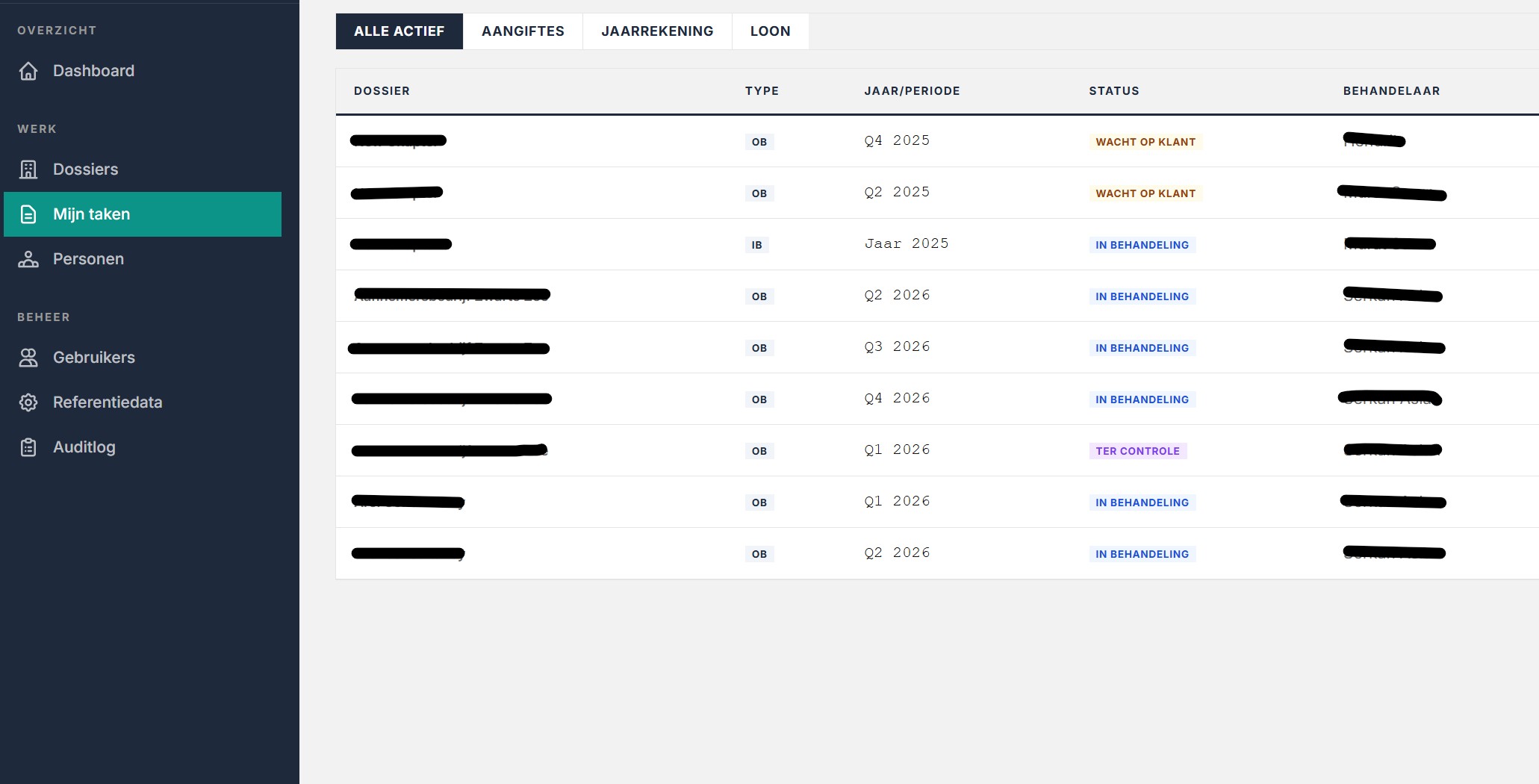Click the Q3 2026 period cell
1539x784 pixels.
tap(898, 346)
